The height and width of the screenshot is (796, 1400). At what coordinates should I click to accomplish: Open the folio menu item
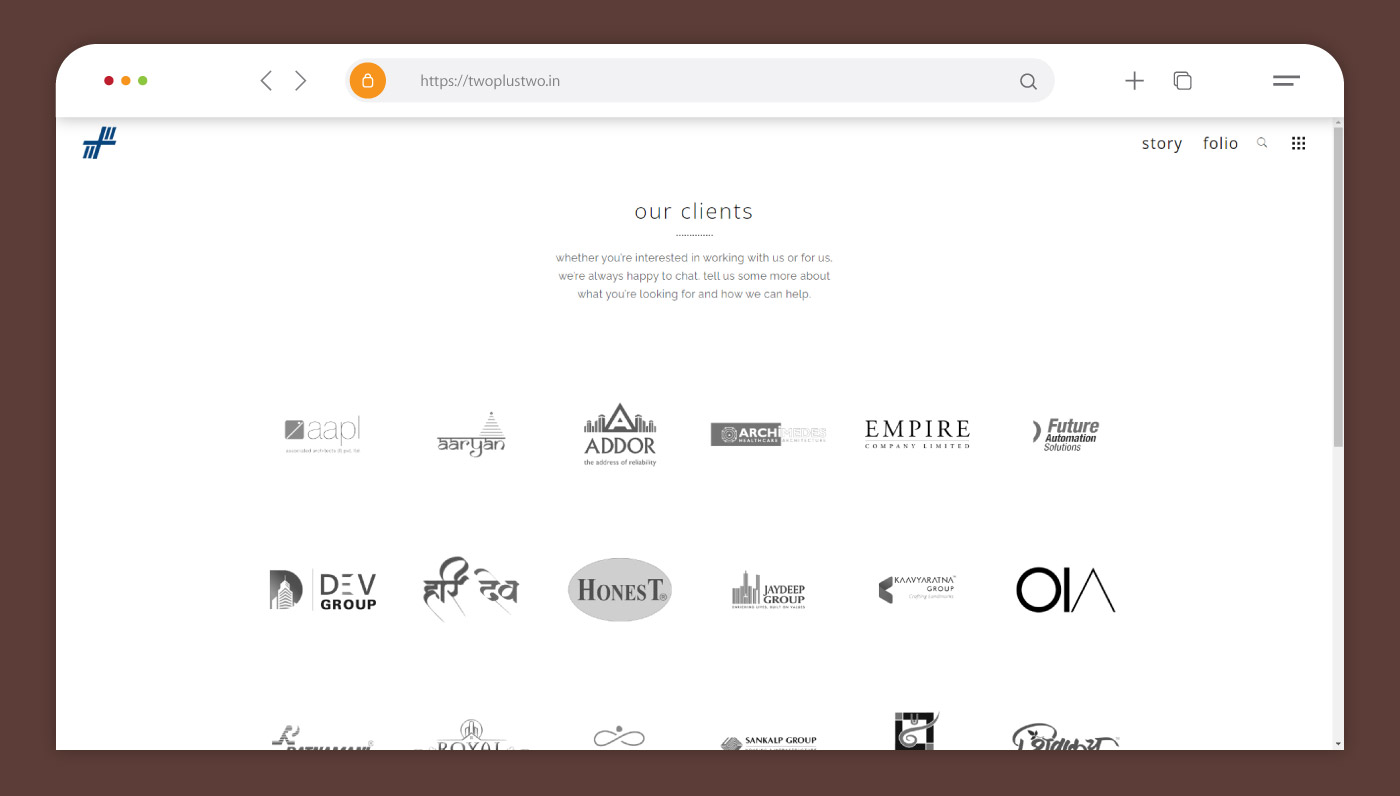[1220, 143]
